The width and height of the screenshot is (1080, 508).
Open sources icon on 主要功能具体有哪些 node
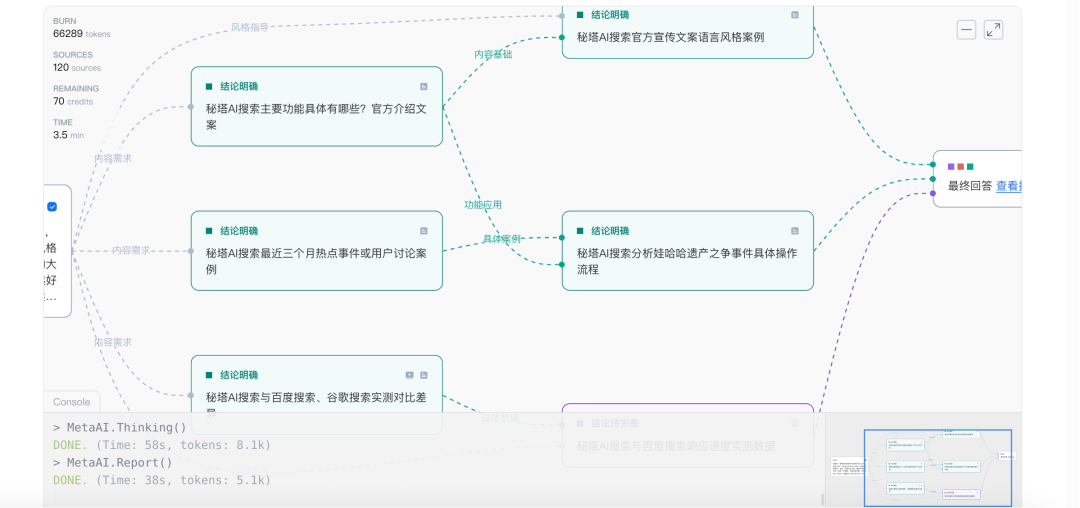(424, 87)
